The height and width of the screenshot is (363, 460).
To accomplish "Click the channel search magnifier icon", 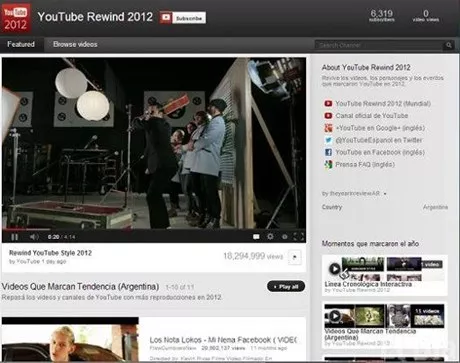I will [x=449, y=45].
